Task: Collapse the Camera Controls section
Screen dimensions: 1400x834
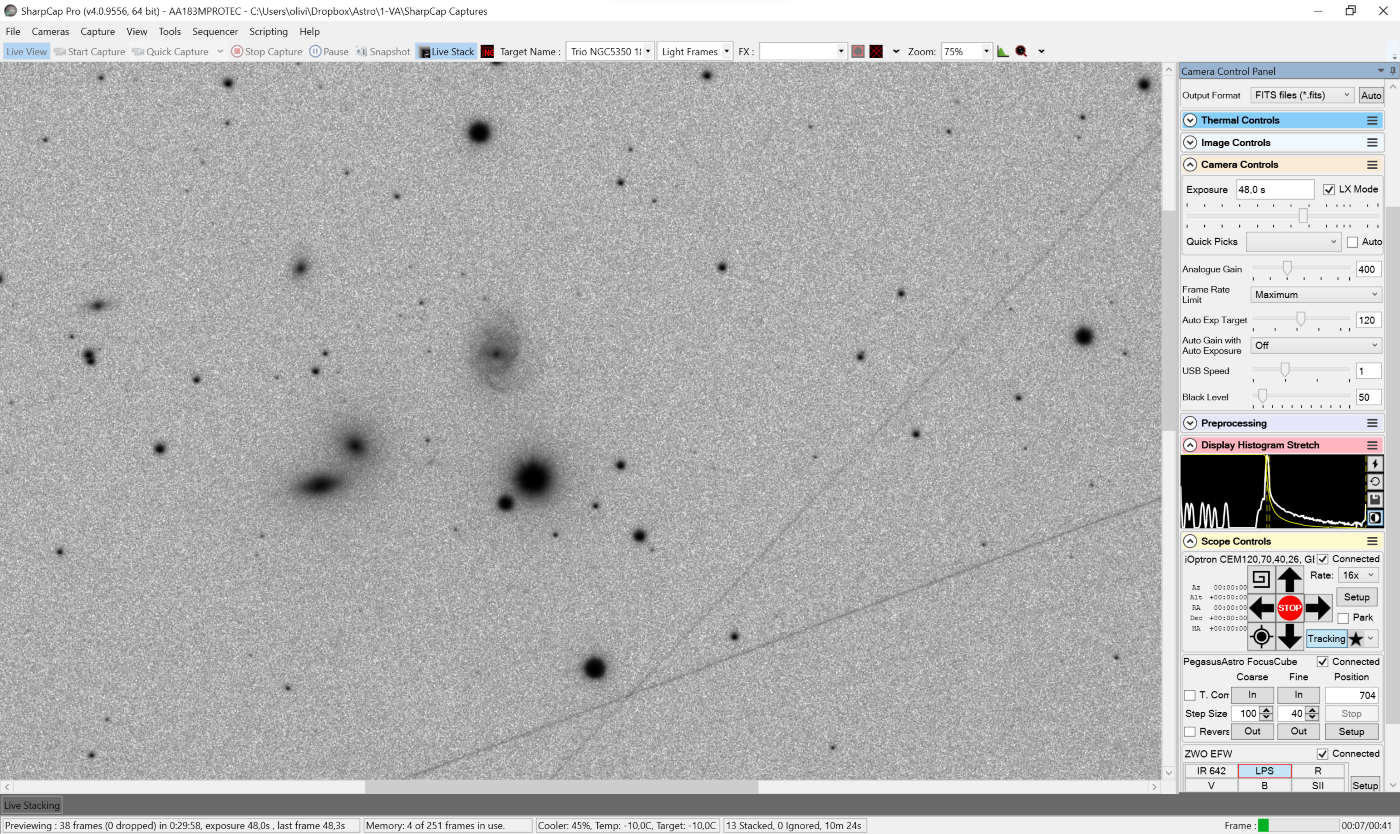Action: pos(1189,164)
